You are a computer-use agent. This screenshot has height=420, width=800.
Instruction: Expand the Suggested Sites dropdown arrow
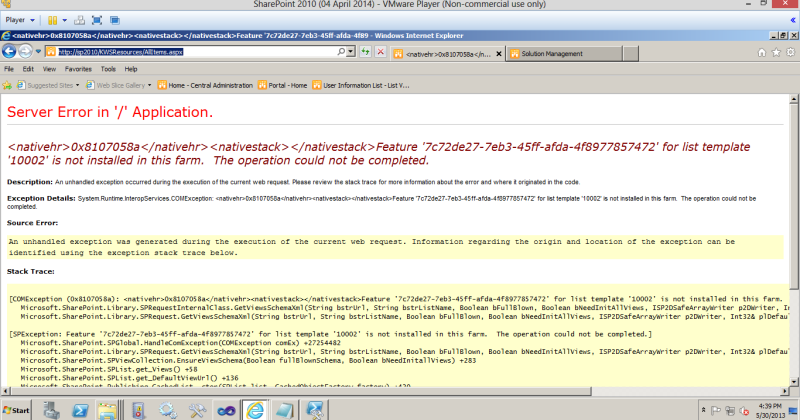click(78, 85)
